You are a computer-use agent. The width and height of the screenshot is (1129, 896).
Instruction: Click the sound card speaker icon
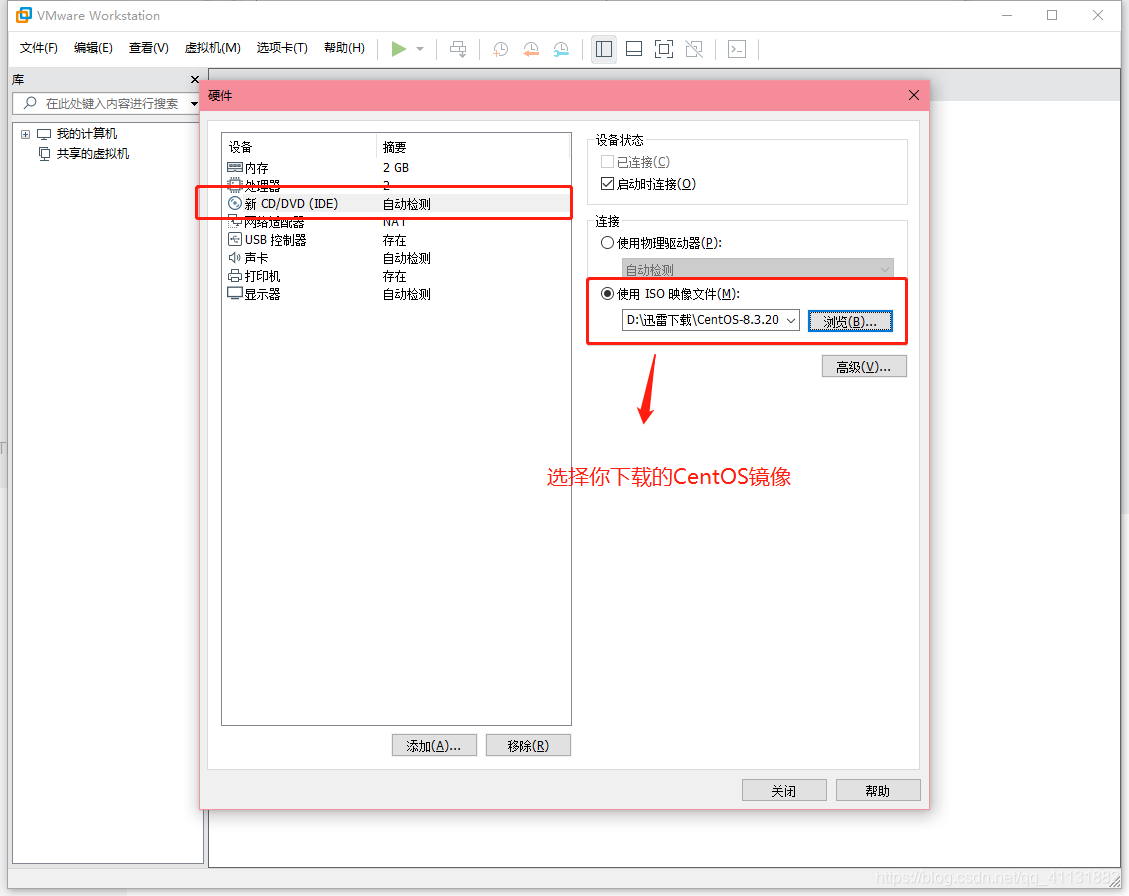[235, 258]
